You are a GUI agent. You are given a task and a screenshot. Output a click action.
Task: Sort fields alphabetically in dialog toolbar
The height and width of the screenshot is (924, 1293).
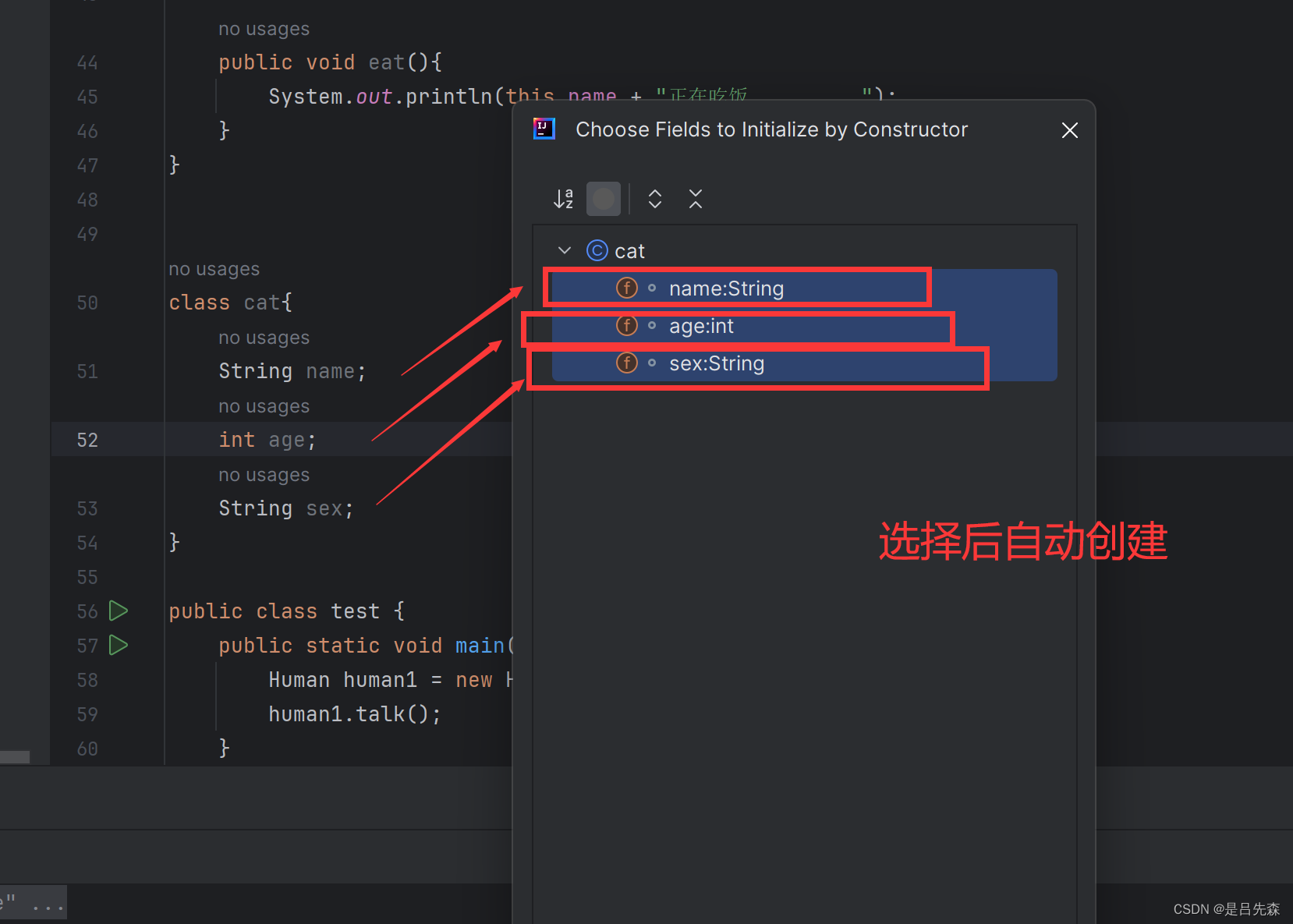pyautogui.click(x=563, y=199)
